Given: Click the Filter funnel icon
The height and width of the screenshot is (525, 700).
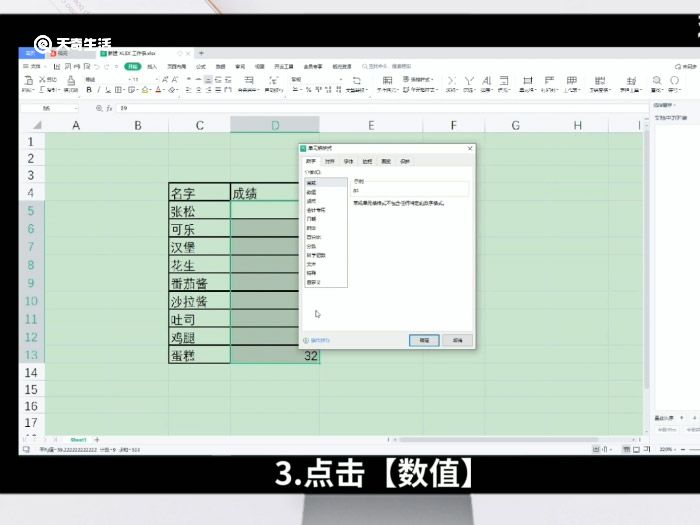Looking at the screenshot, I should point(469,80).
